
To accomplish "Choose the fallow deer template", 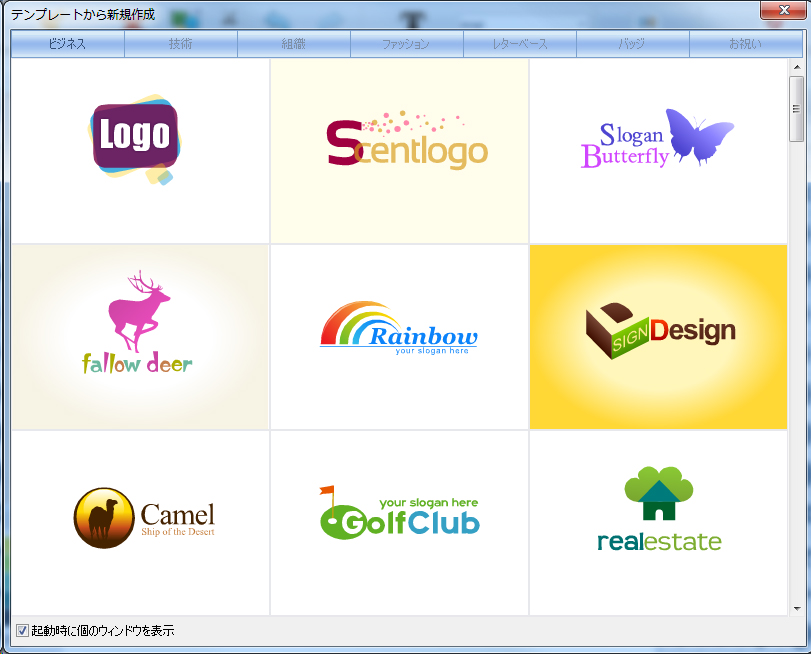I will pos(140,337).
